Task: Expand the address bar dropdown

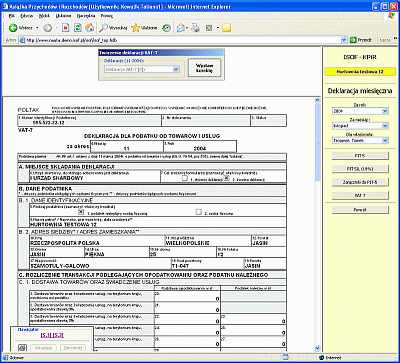Action: coord(344,40)
